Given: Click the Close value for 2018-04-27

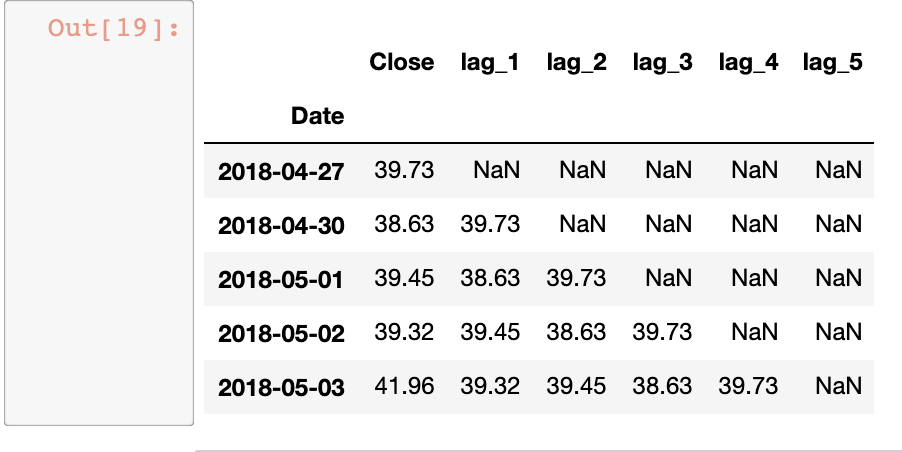Looking at the screenshot, I should pos(404,170).
